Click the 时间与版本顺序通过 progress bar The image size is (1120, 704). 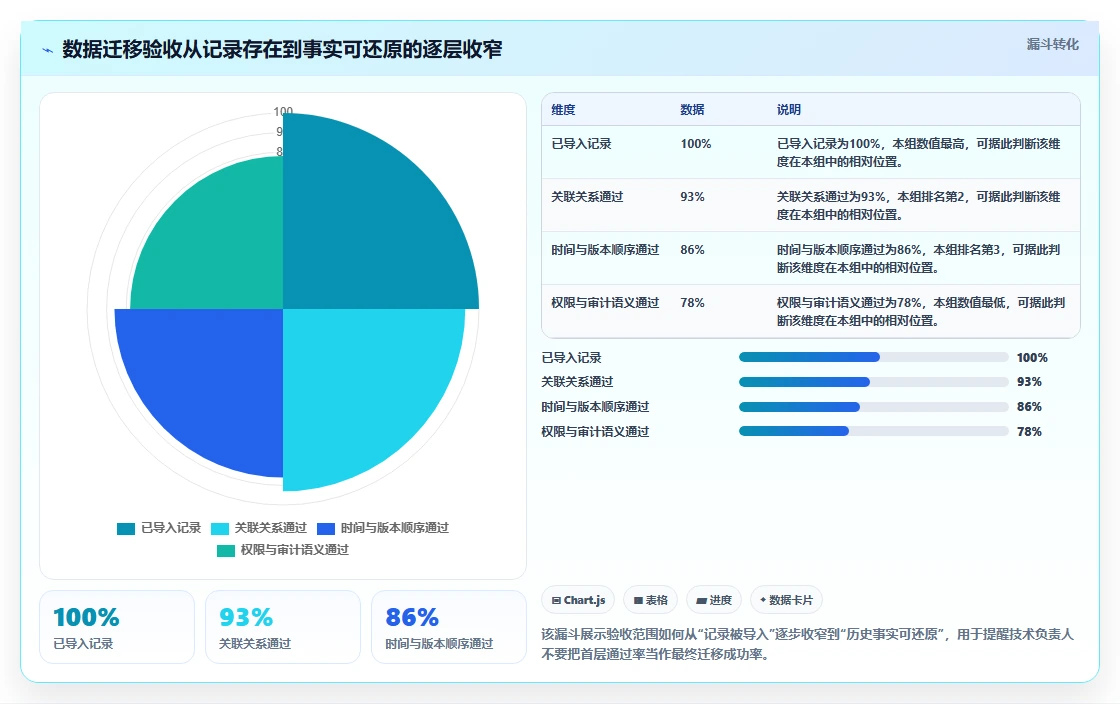click(873, 407)
